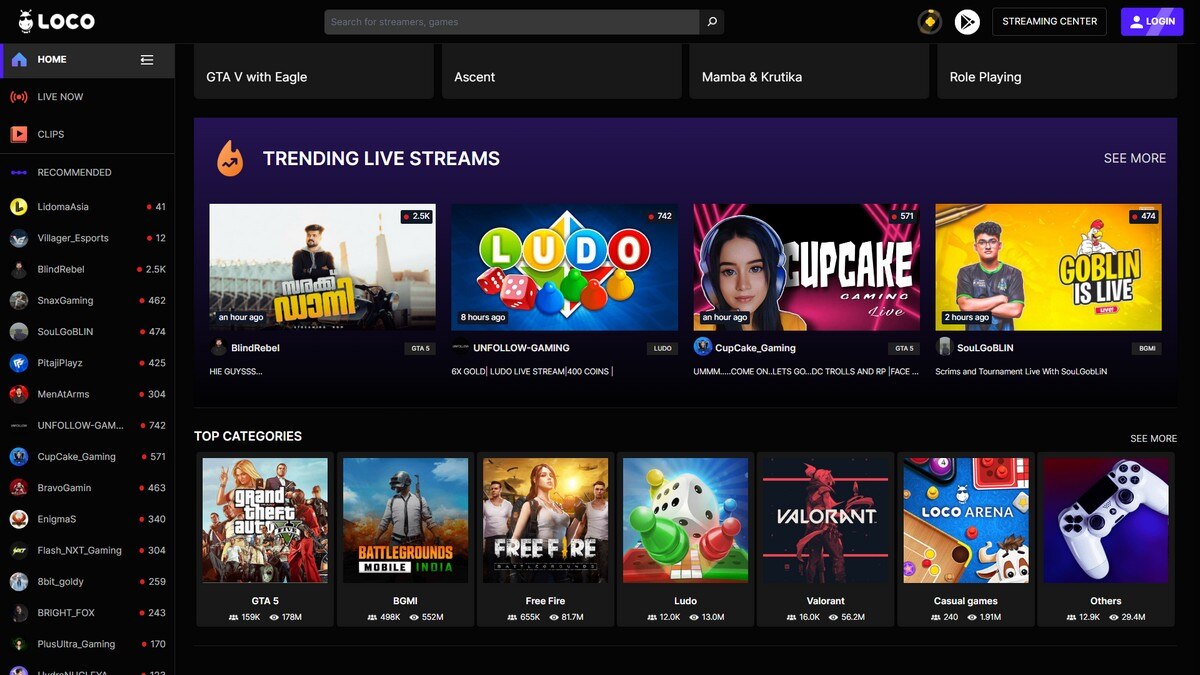This screenshot has width=1200, height=675.
Task: Click the Login button
Action: tap(1152, 22)
